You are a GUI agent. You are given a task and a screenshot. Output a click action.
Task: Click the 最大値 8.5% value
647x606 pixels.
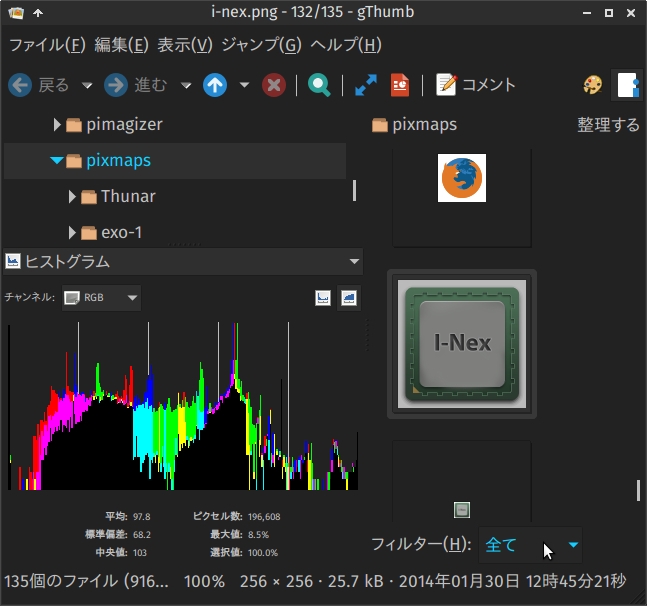coord(258,535)
